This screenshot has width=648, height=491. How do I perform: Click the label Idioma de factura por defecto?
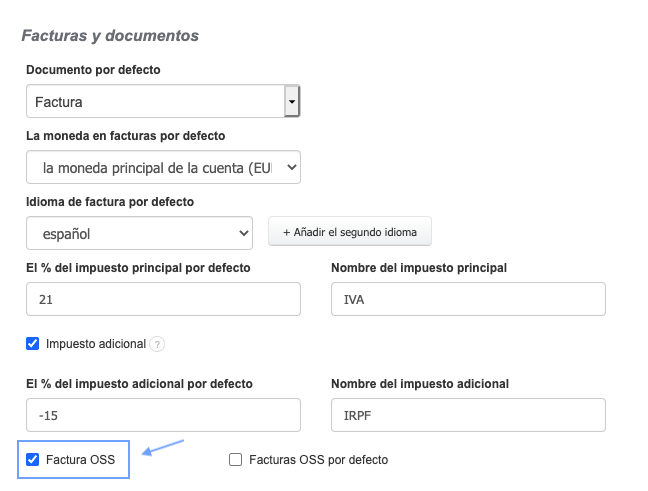coord(110,202)
